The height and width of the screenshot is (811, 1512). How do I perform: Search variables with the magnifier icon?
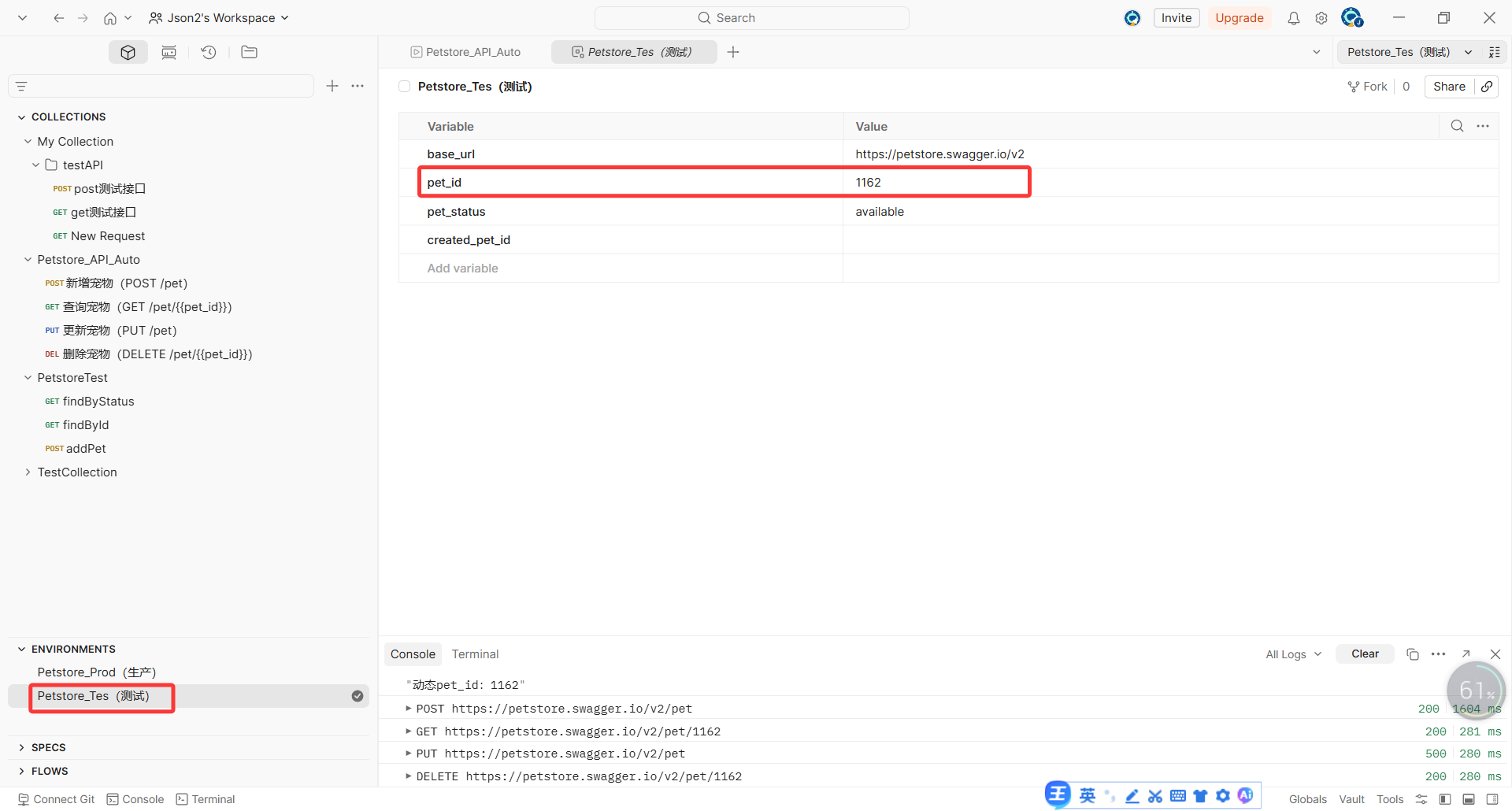(x=1458, y=126)
